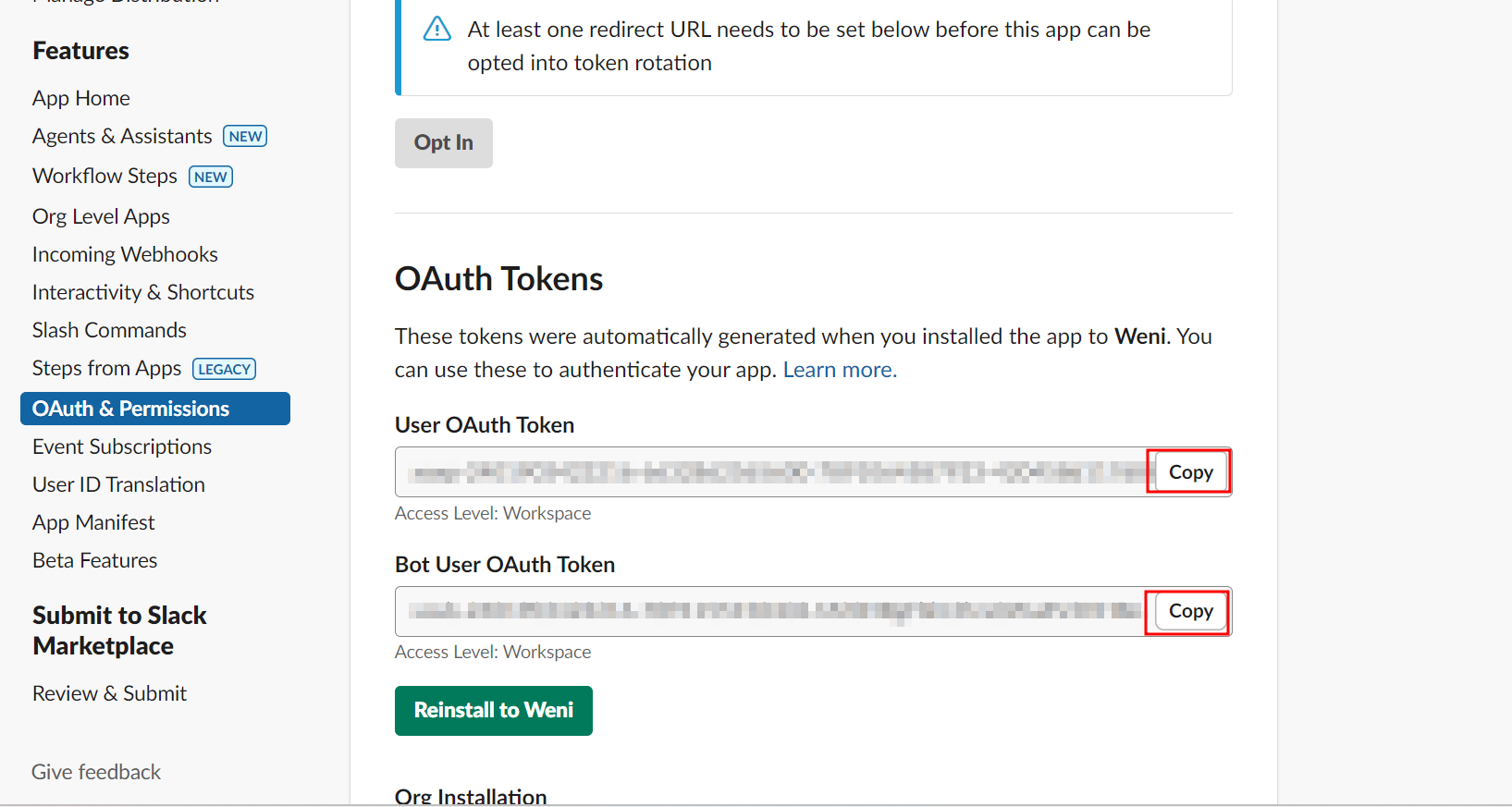Image resolution: width=1512 pixels, height=807 pixels.
Task: Click the Opt In button for token rotation
Action: coord(443,142)
